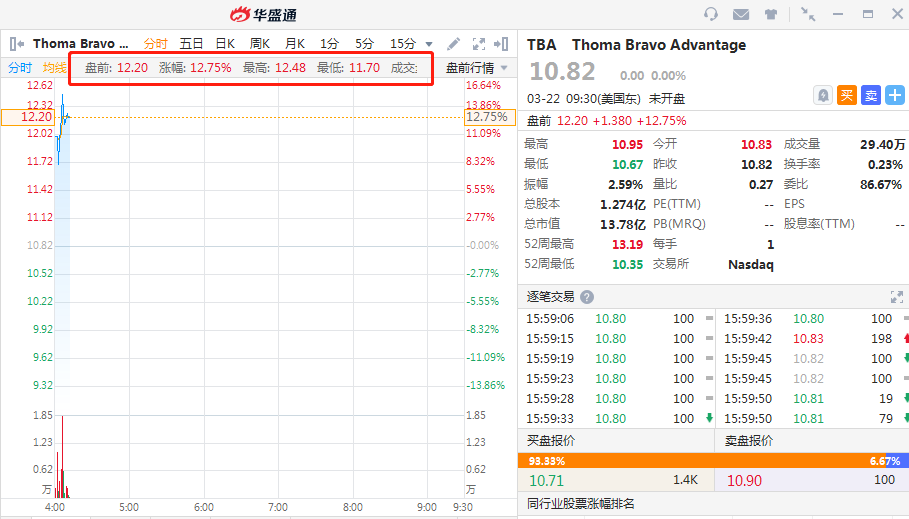Click the 12.75% percentage marker on right axis
The width and height of the screenshot is (909, 519).
490,117
